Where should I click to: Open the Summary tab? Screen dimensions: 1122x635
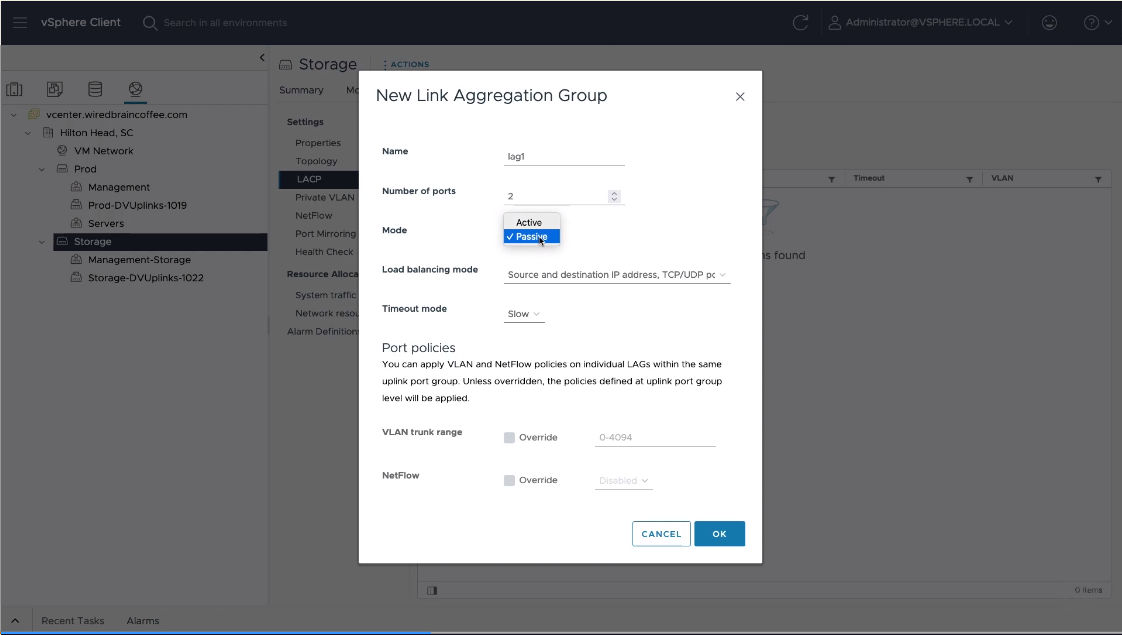301,90
